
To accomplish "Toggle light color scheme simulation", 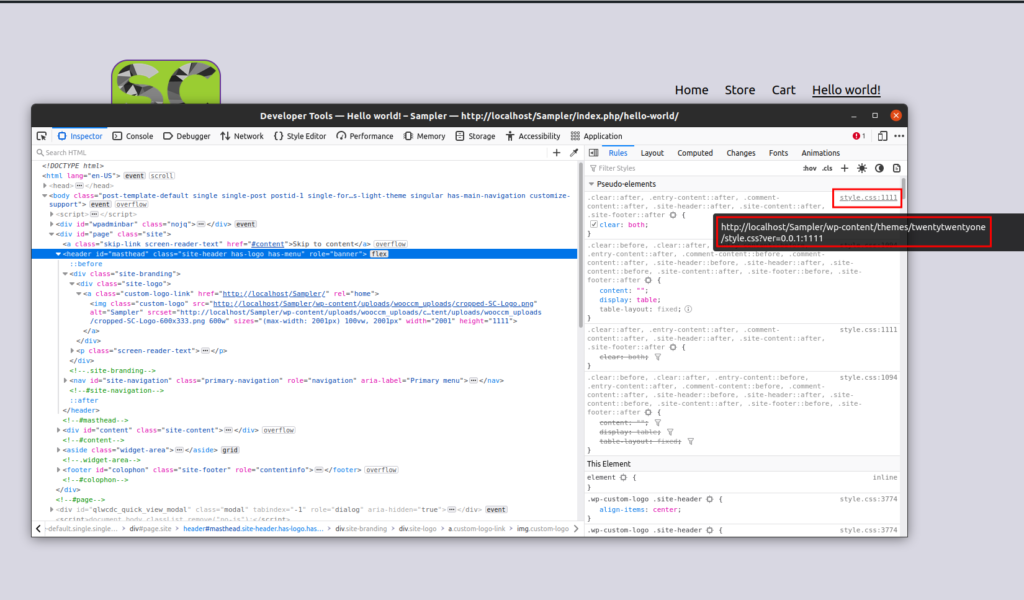I will (862, 168).
